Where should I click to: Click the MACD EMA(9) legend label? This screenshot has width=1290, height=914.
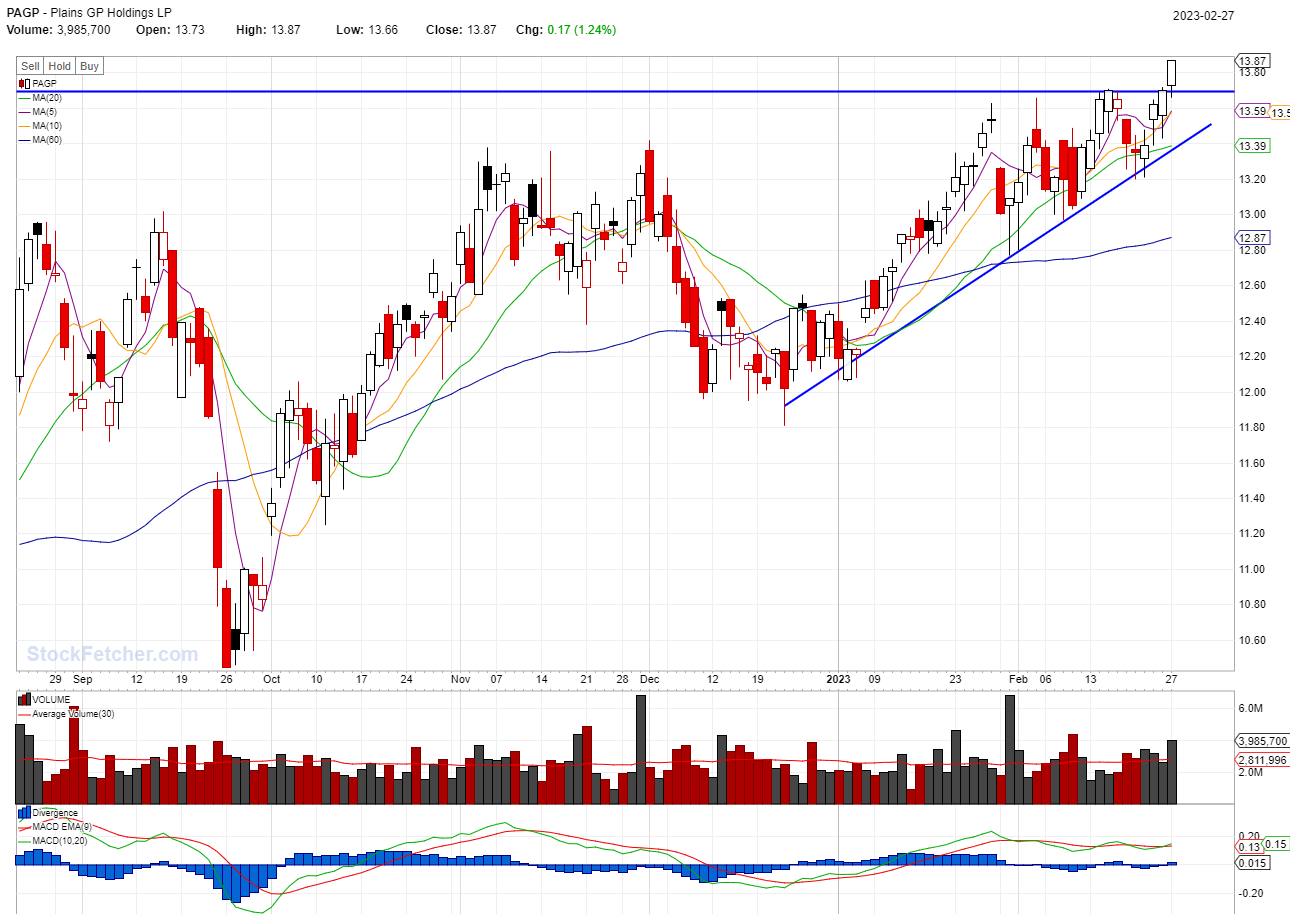pos(61,828)
